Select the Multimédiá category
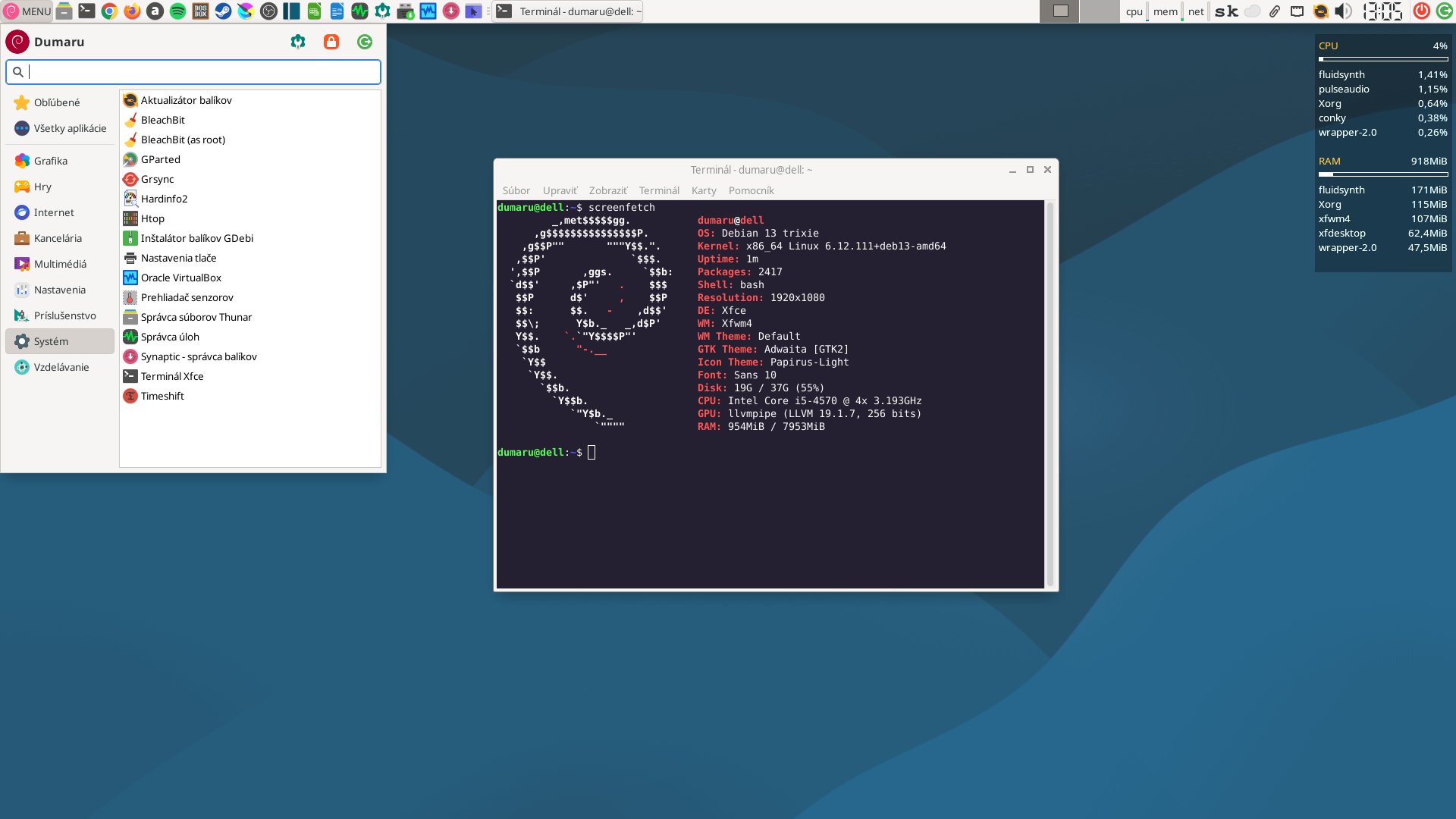Image resolution: width=1456 pixels, height=819 pixels. click(x=60, y=264)
